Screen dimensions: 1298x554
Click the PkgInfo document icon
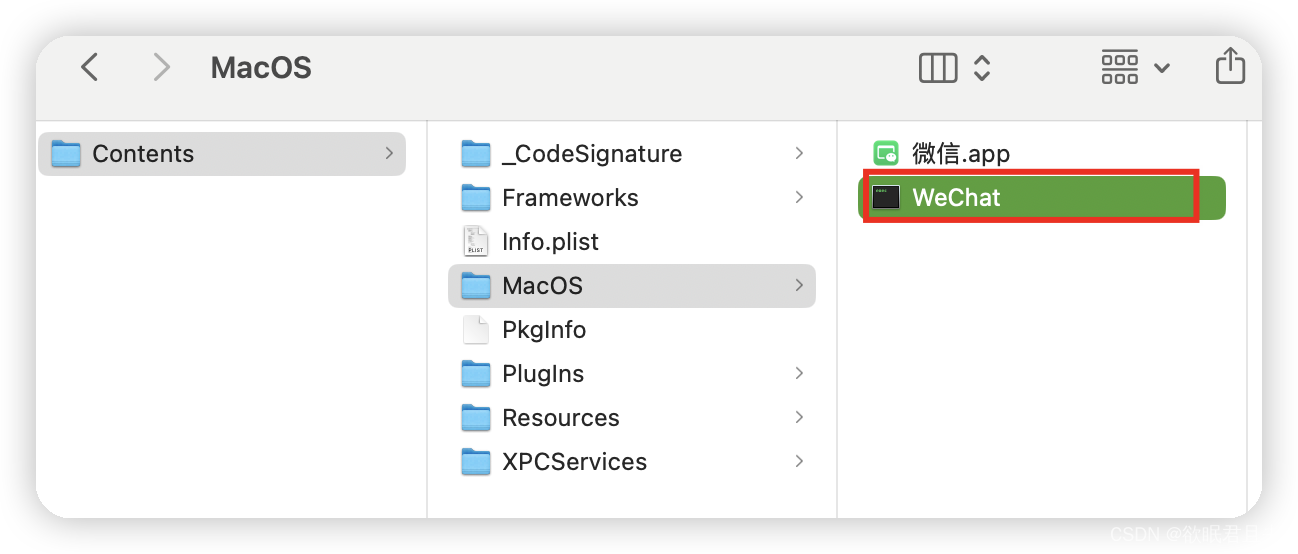(x=476, y=329)
